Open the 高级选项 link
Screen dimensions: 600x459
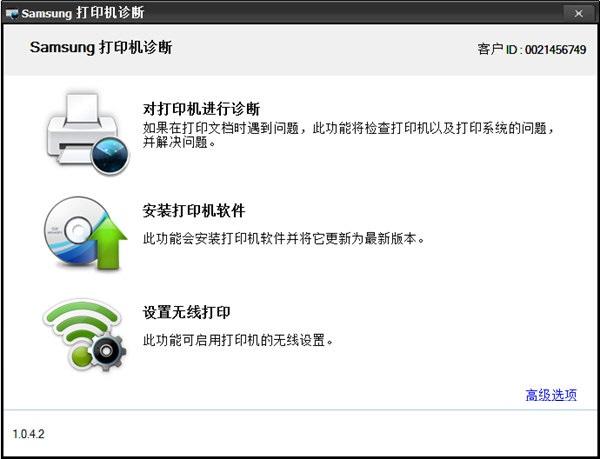point(551,395)
